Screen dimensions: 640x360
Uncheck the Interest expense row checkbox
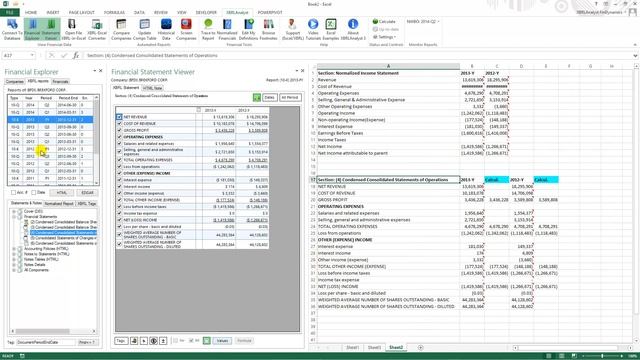(x=119, y=180)
